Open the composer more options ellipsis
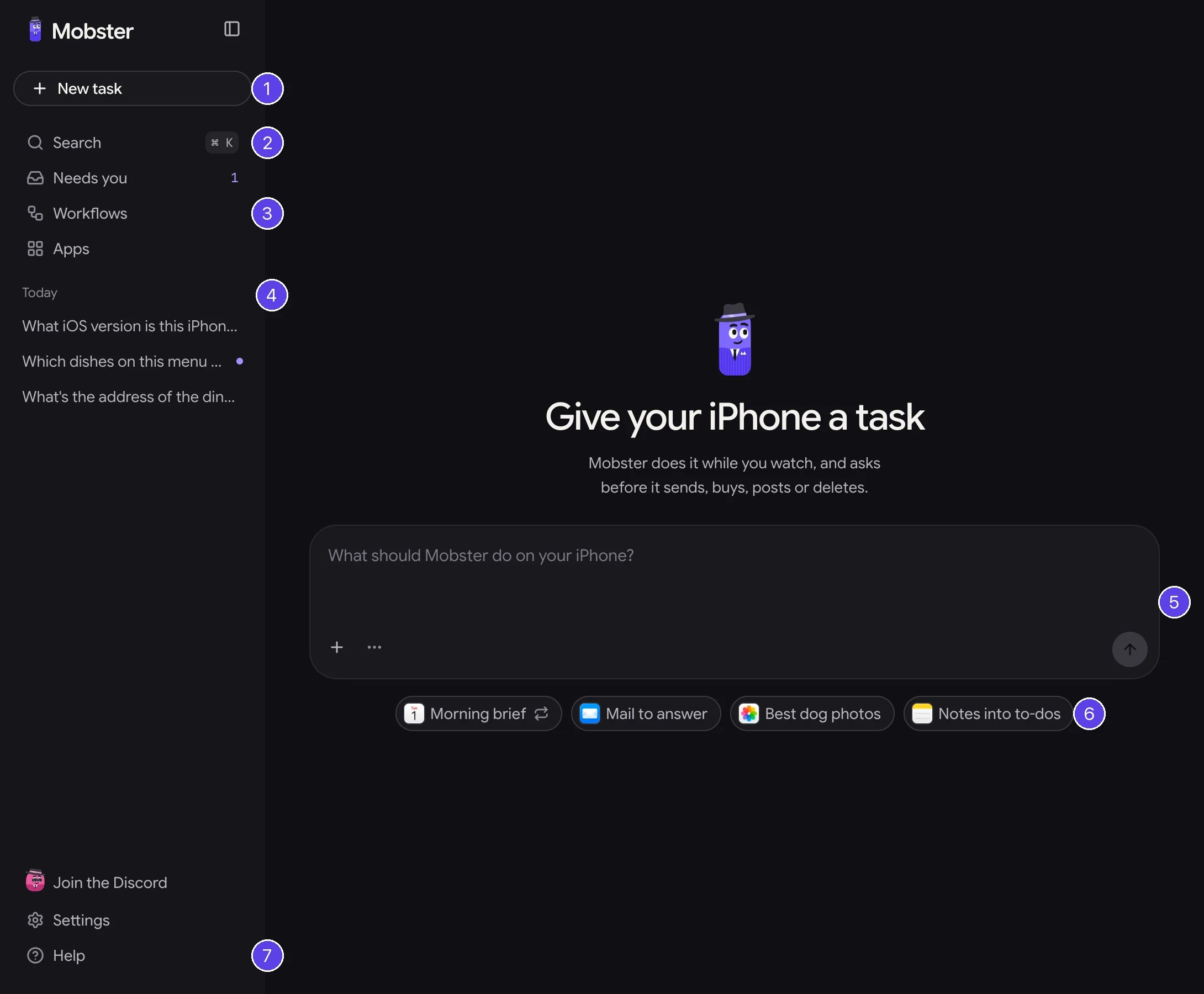1204x994 pixels. pos(374,647)
